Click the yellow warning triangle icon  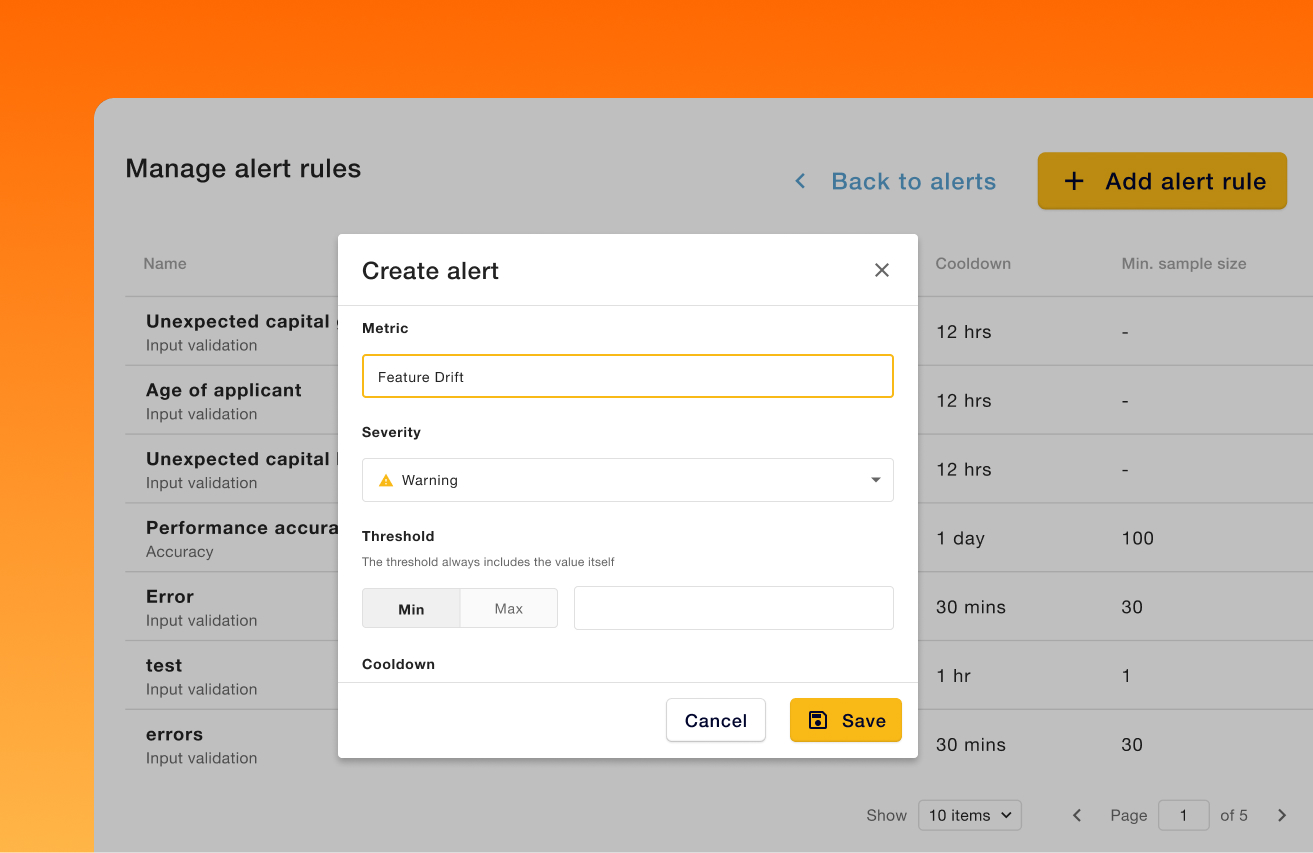[x=386, y=481]
